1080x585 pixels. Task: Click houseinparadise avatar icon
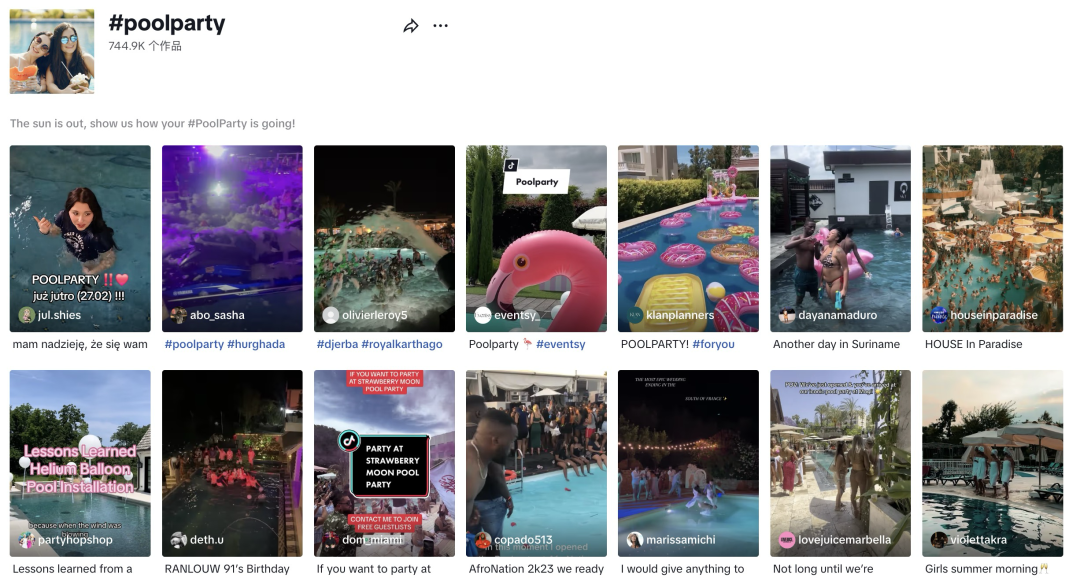click(x=938, y=315)
